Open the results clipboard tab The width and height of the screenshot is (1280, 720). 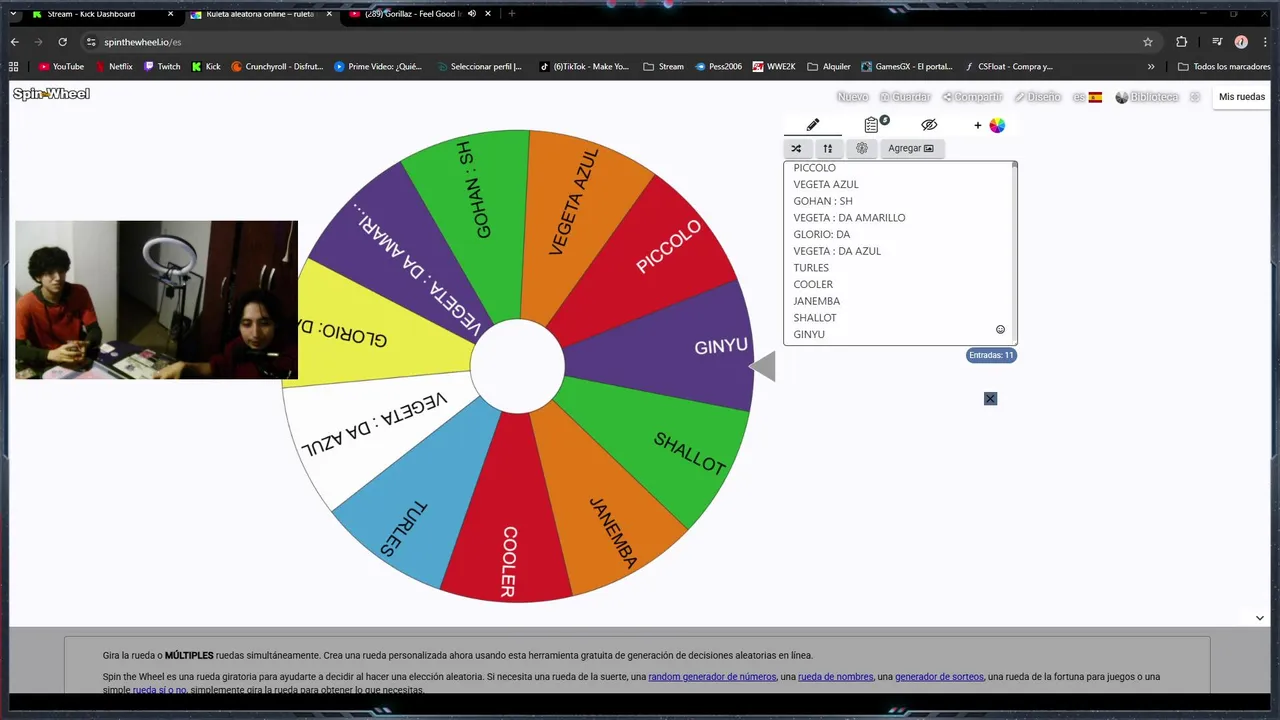tap(874, 125)
